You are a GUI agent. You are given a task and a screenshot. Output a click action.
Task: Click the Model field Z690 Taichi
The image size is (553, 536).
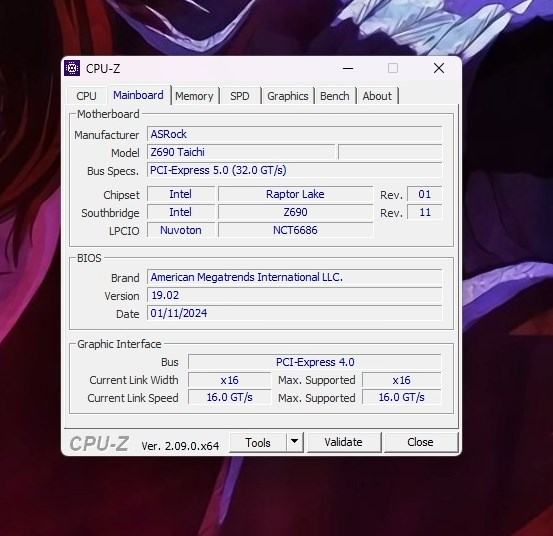(x=241, y=152)
